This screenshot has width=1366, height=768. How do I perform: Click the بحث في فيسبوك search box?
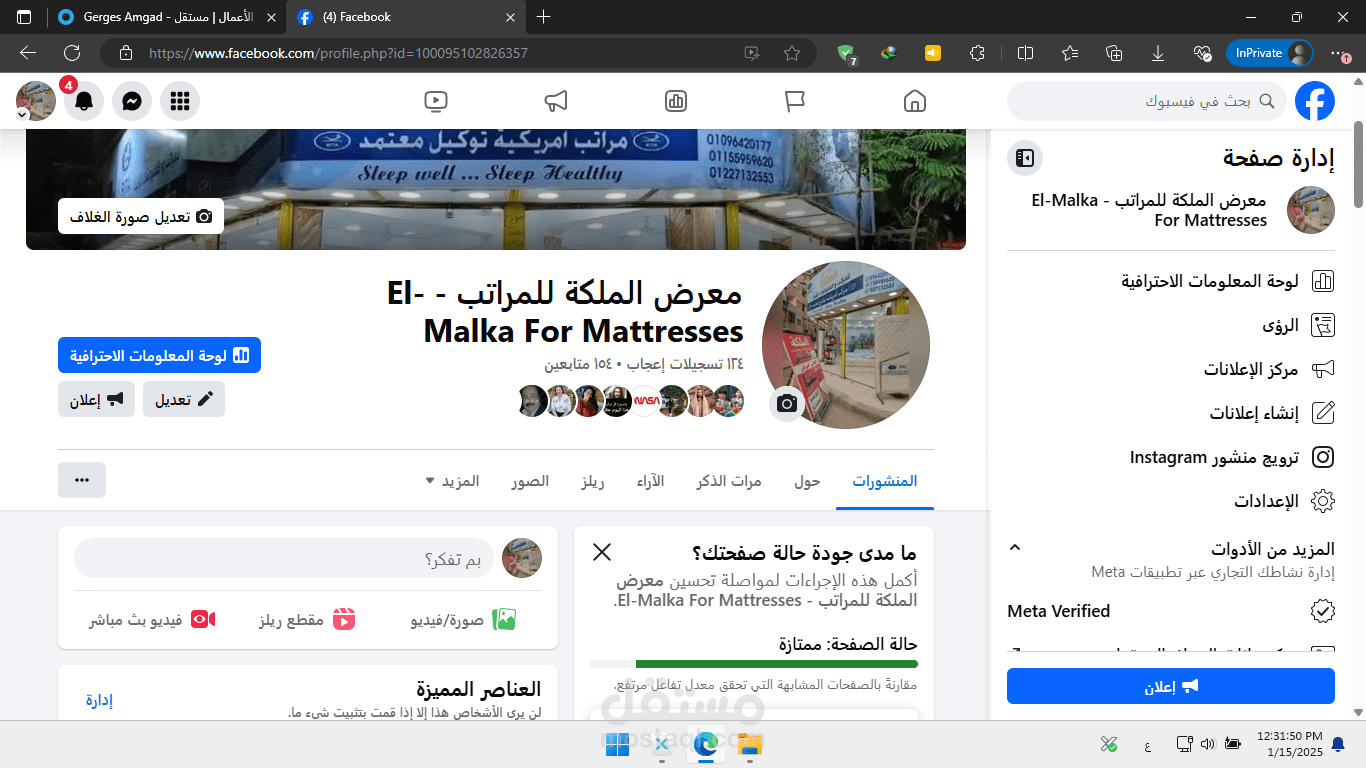[1147, 101]
